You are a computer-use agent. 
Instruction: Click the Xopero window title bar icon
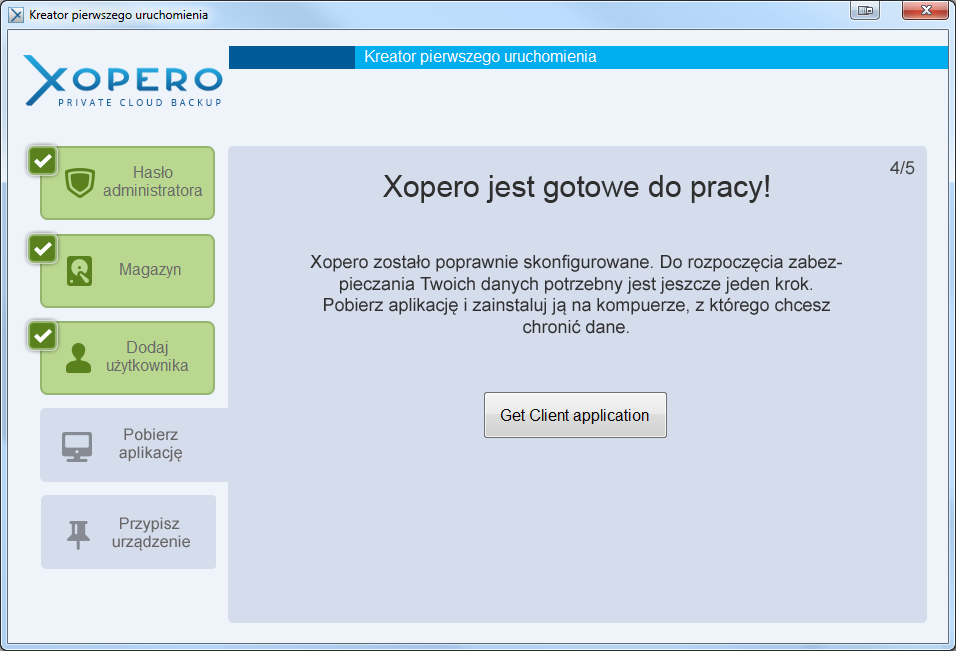[x=16, y=15]
